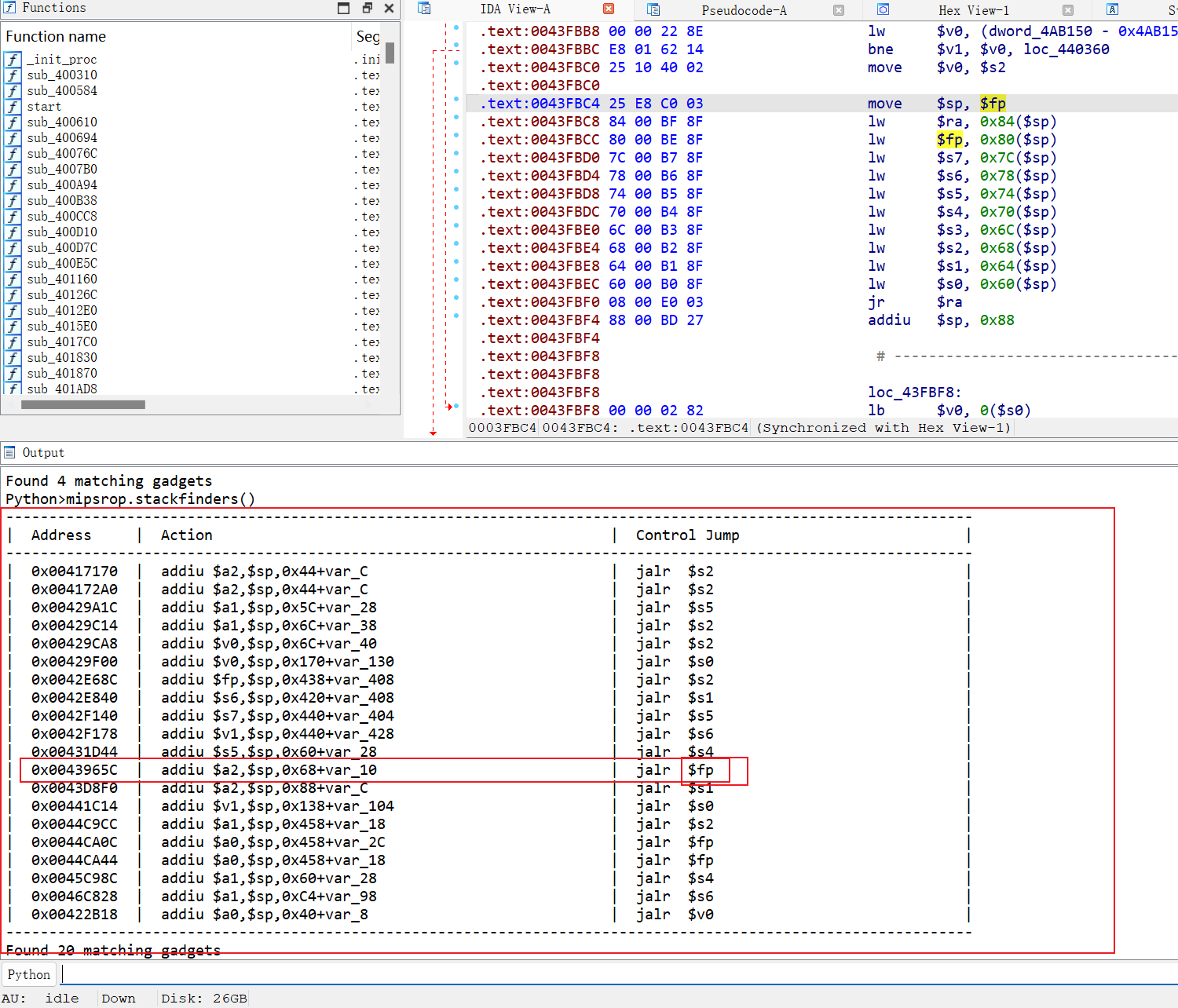Viewport: 1178px width, 1008px height.
Task: Click gadget address 0x0043965C in output
Action: tap(75, 770)
